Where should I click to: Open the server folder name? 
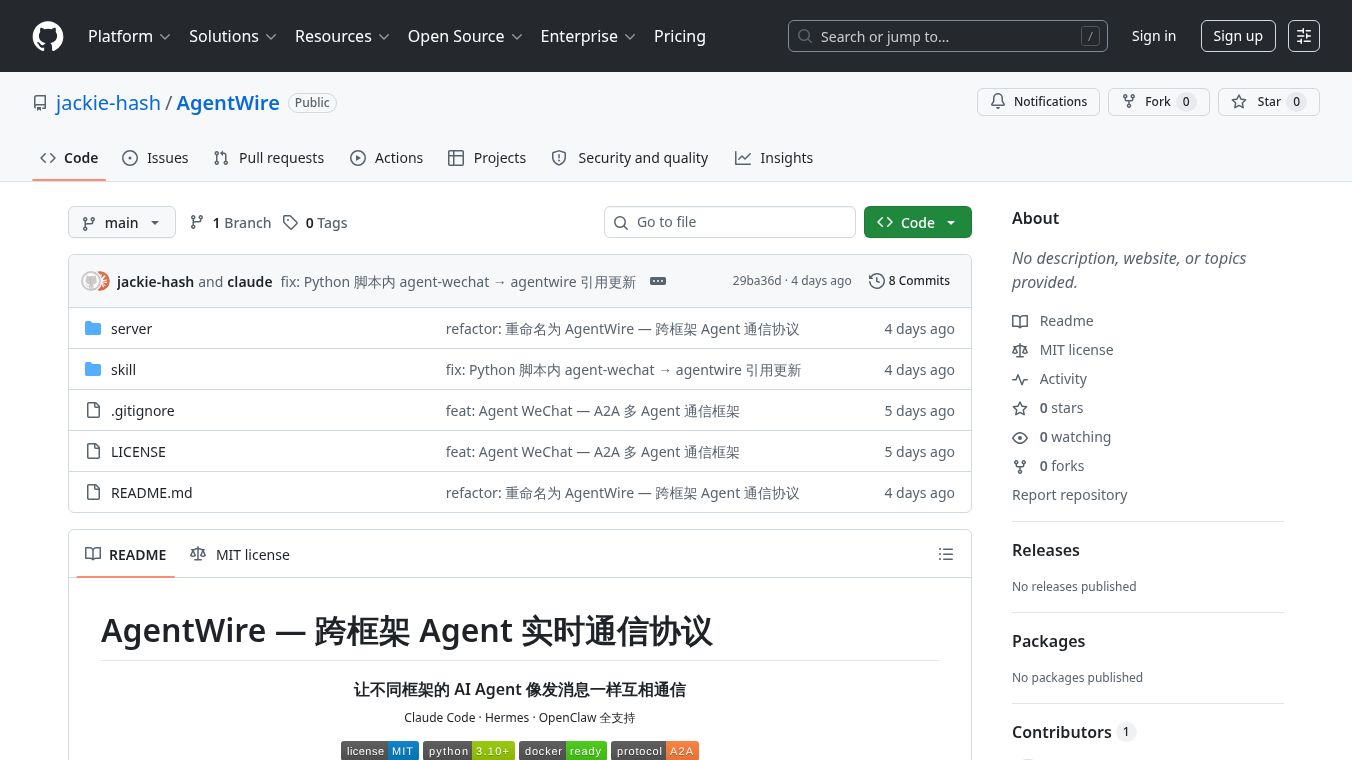click(x=131, y=329)
